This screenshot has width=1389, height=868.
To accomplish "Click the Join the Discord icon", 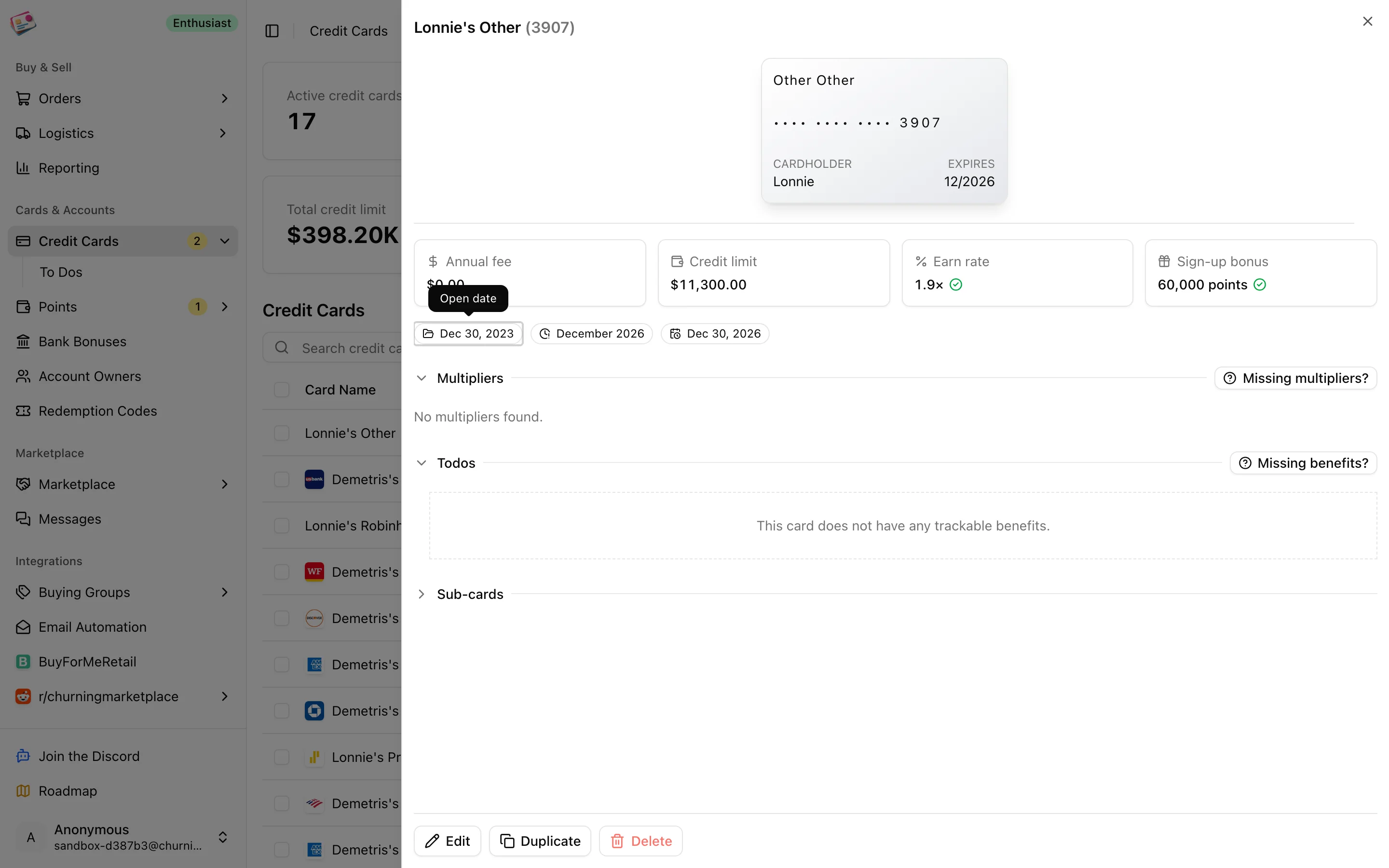I will (23, 756).
